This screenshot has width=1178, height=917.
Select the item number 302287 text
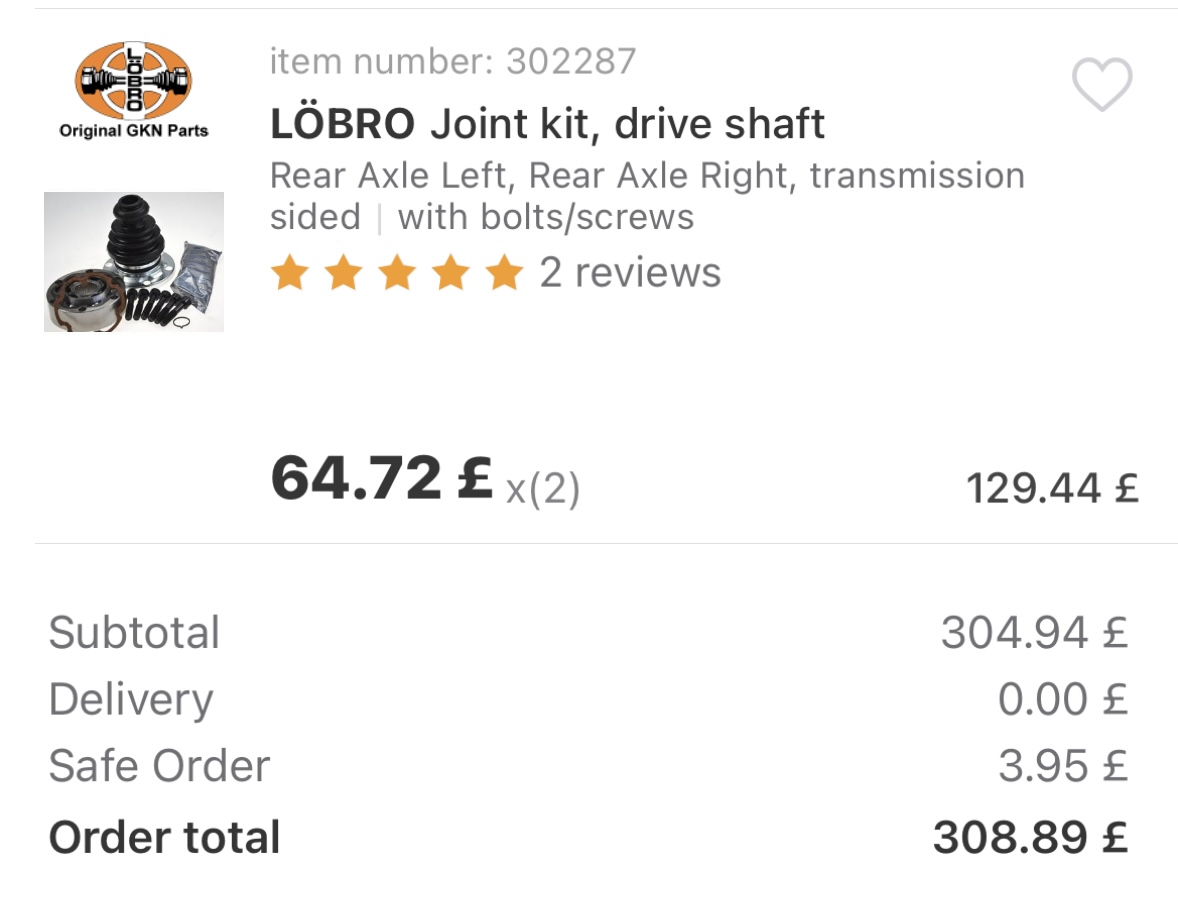point(453,61)
